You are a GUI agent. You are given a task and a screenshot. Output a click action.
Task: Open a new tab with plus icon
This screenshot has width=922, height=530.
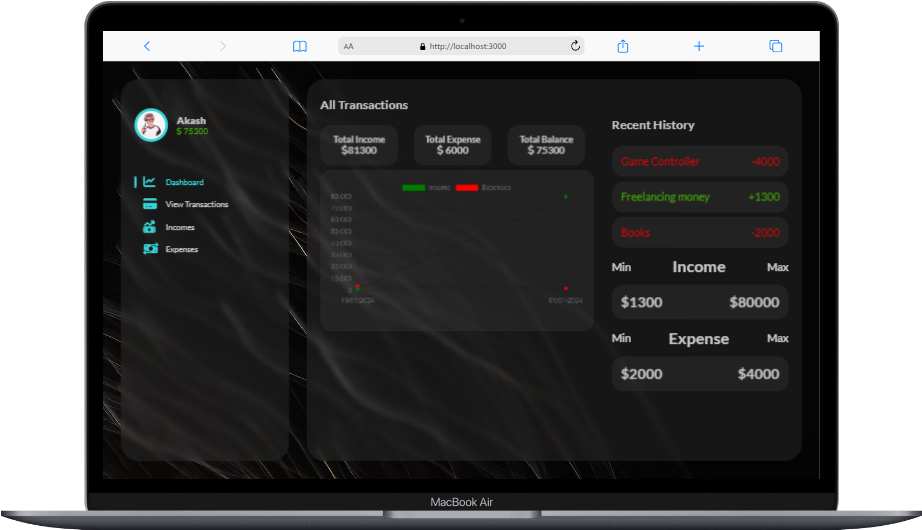pos(699,46)
